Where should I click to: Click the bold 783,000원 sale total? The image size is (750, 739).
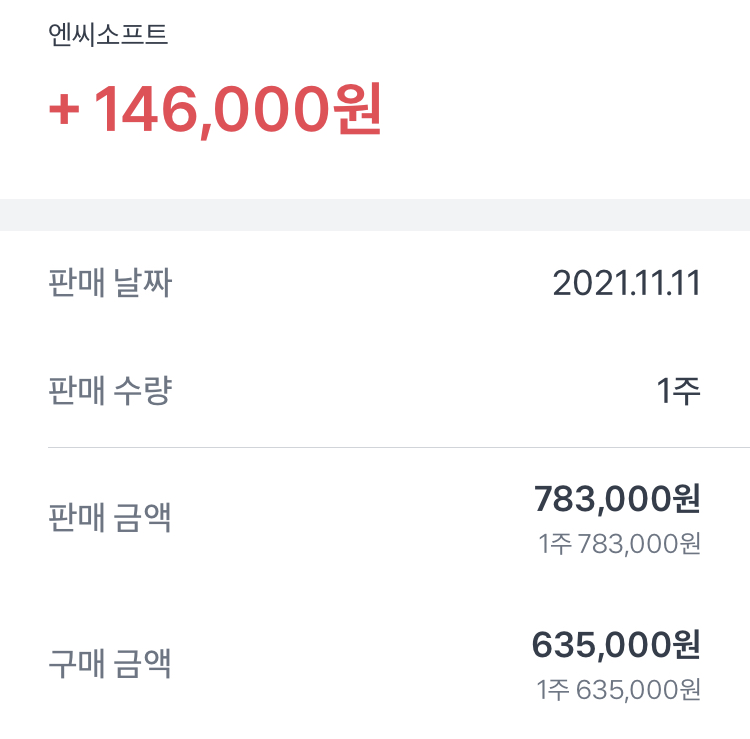tap(617, 498)
